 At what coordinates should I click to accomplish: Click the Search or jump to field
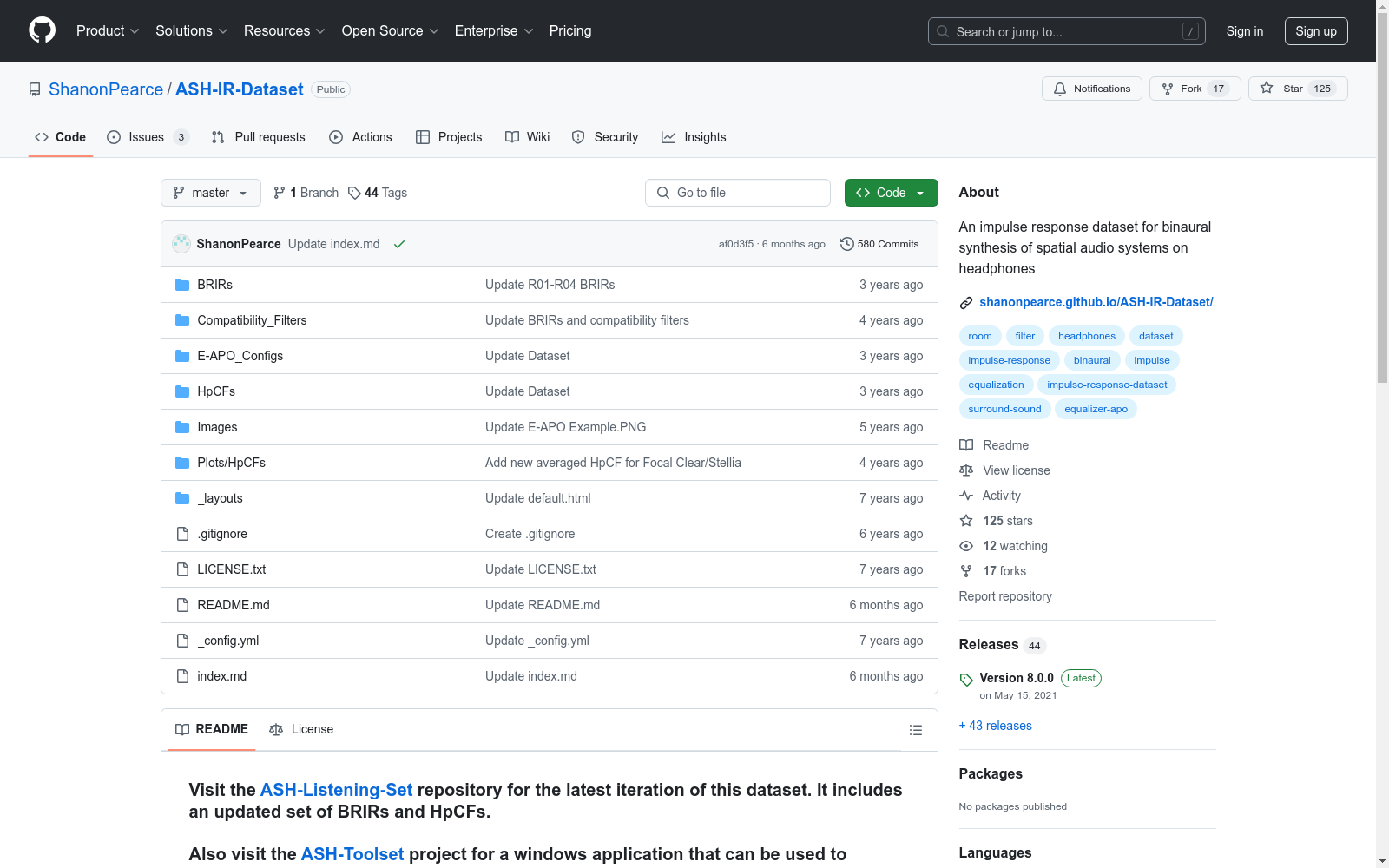pos(1067,31)
